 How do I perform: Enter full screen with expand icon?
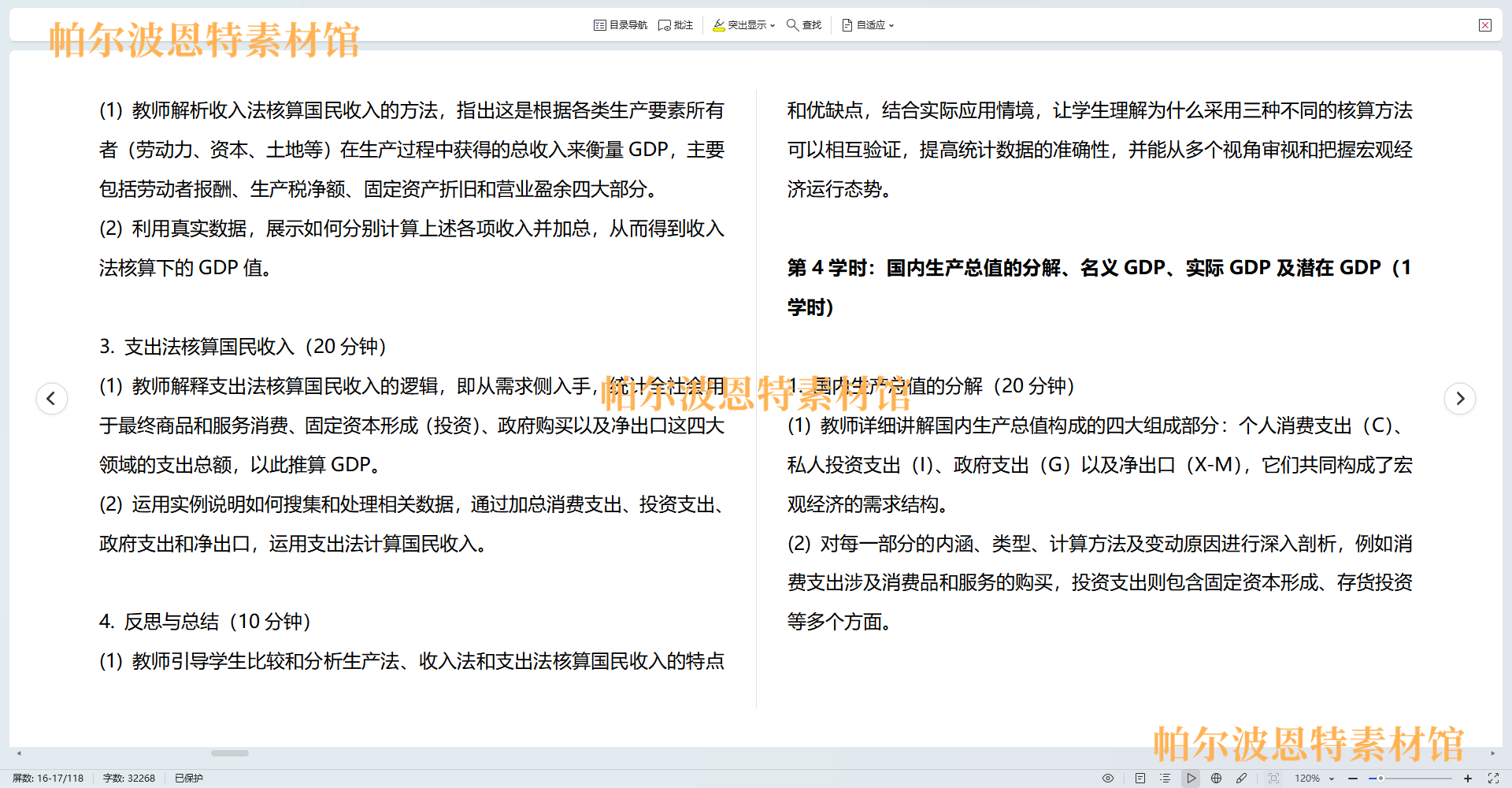1493,779
